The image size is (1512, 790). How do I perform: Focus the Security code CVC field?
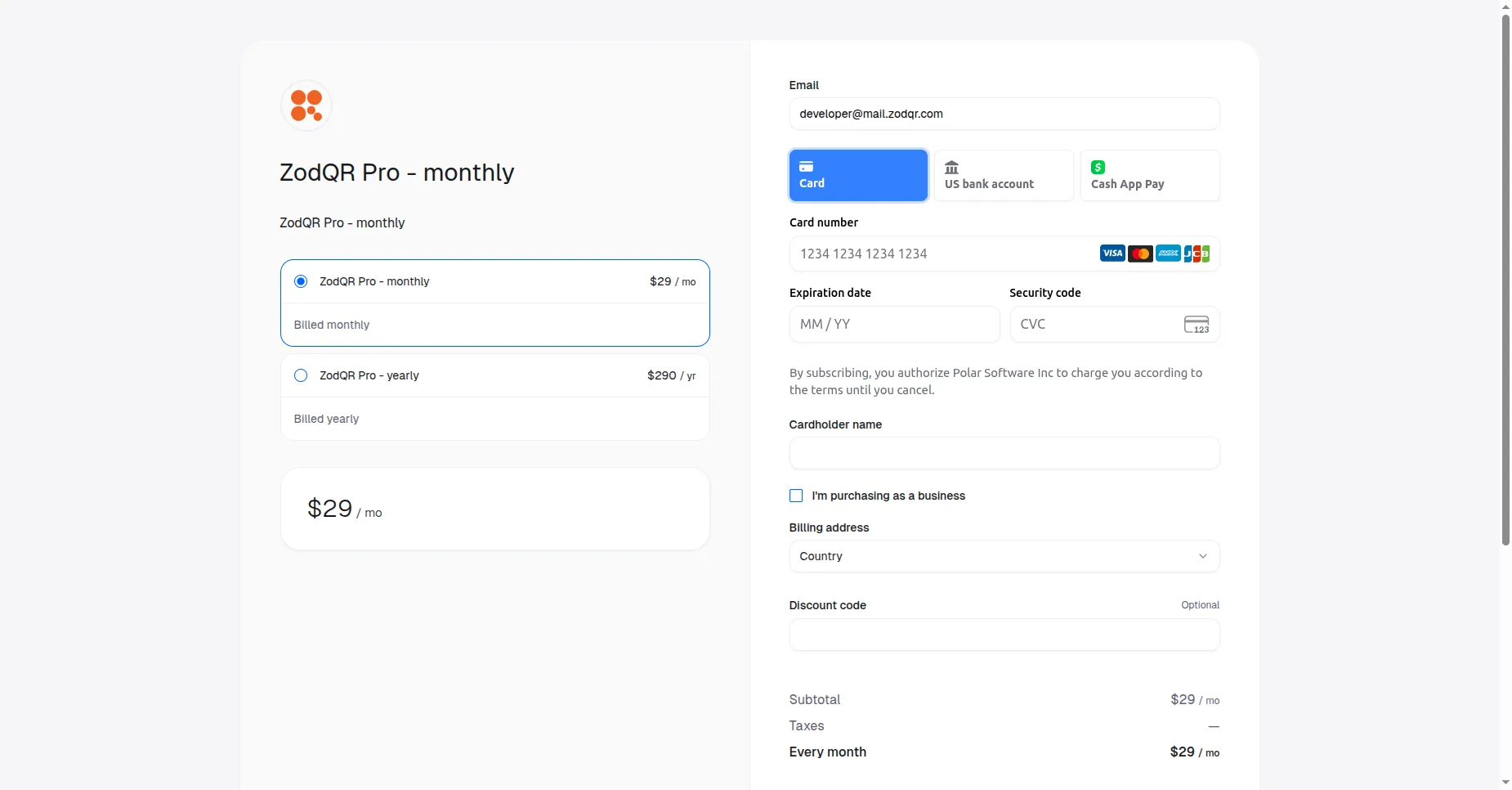click(x=1115, y=325)
